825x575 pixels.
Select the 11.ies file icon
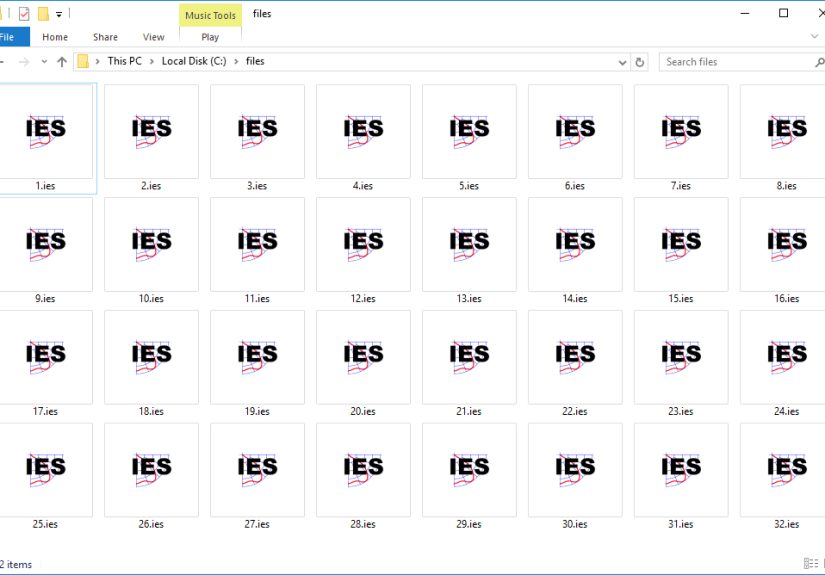click(x=257, y=245)
